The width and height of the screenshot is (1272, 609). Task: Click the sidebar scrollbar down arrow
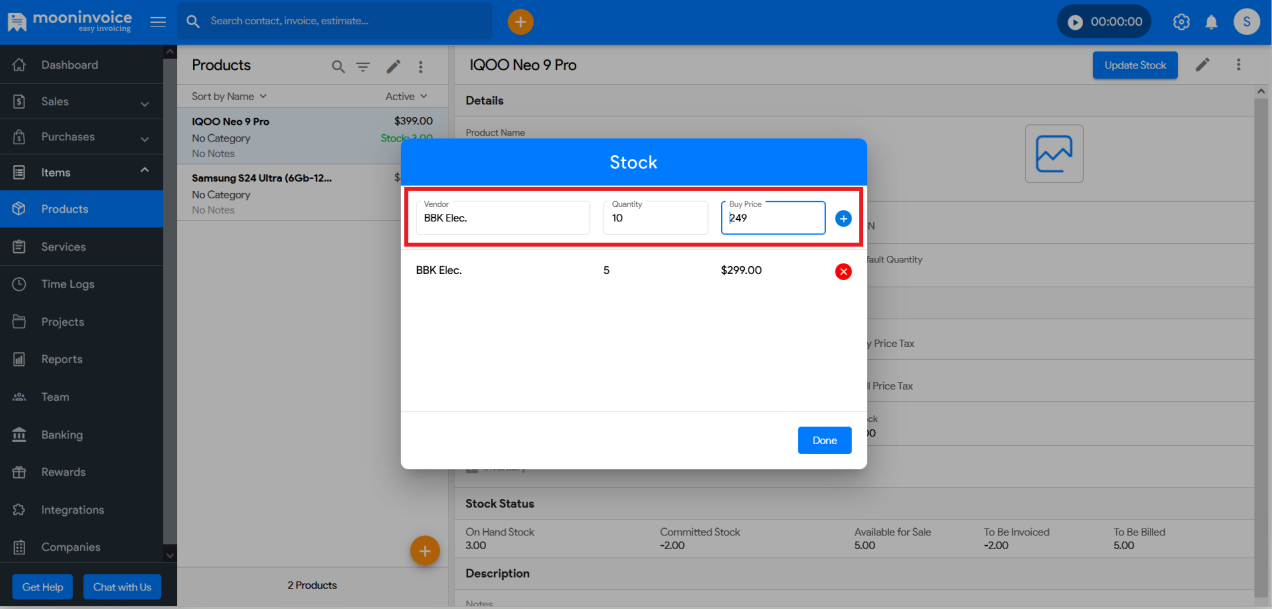[x=169, y=555]
